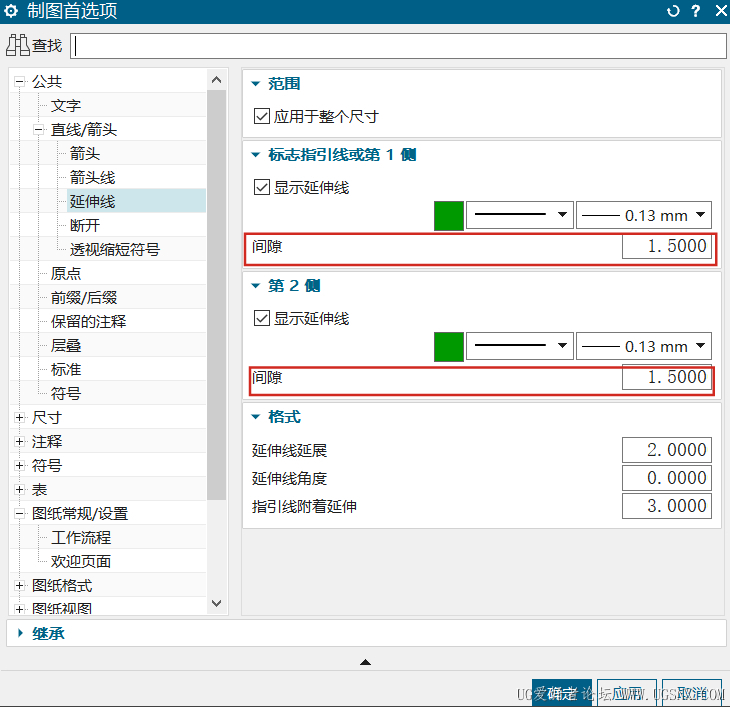Toggle 应用于整个尺寸 checkbox

click(x=262, y=116)
